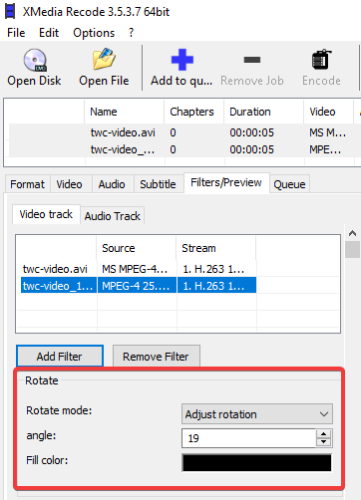Click the Open Disk toolbar icon

tap(35, 60)
